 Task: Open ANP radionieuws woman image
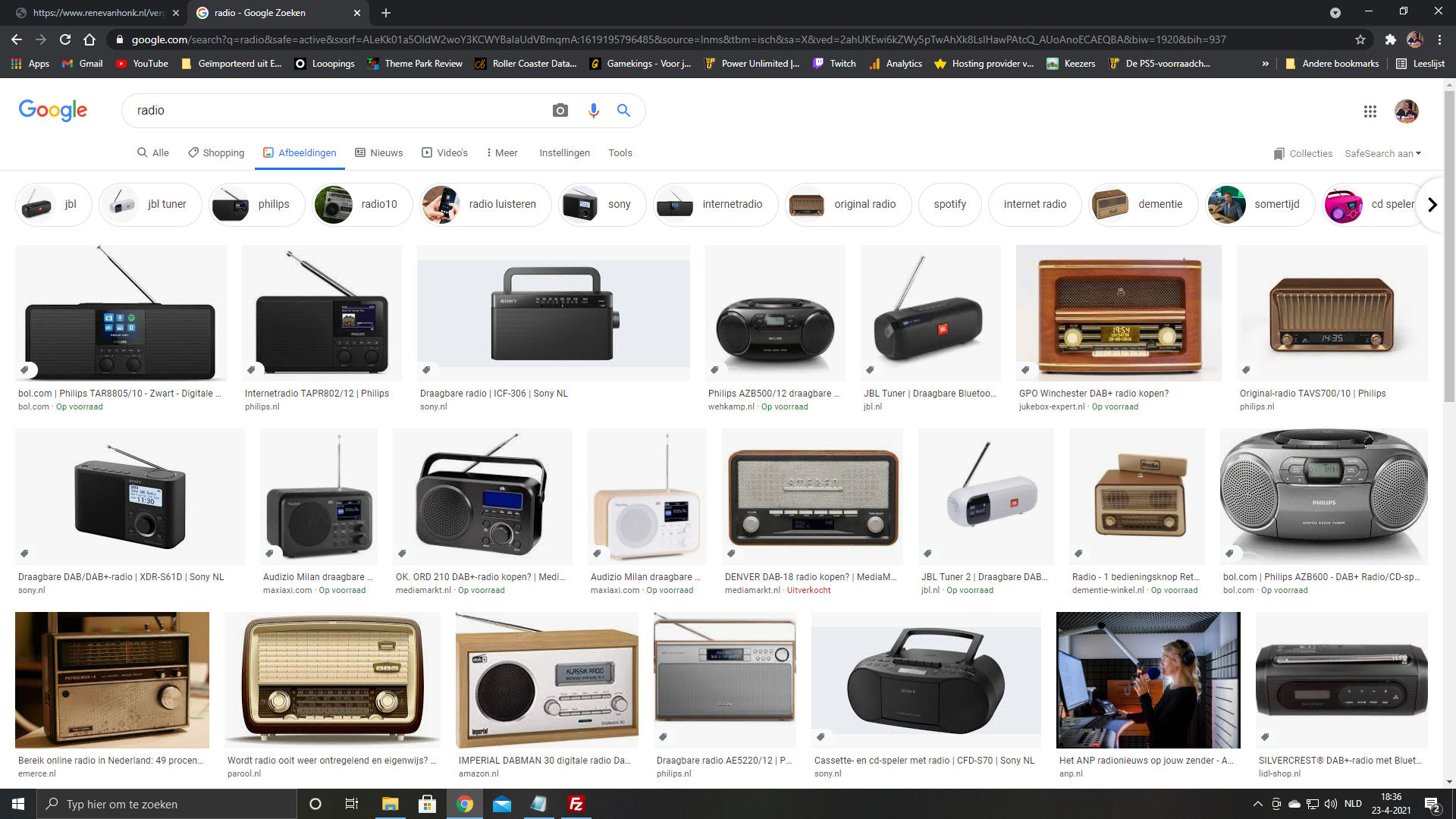coord(1148,680)
